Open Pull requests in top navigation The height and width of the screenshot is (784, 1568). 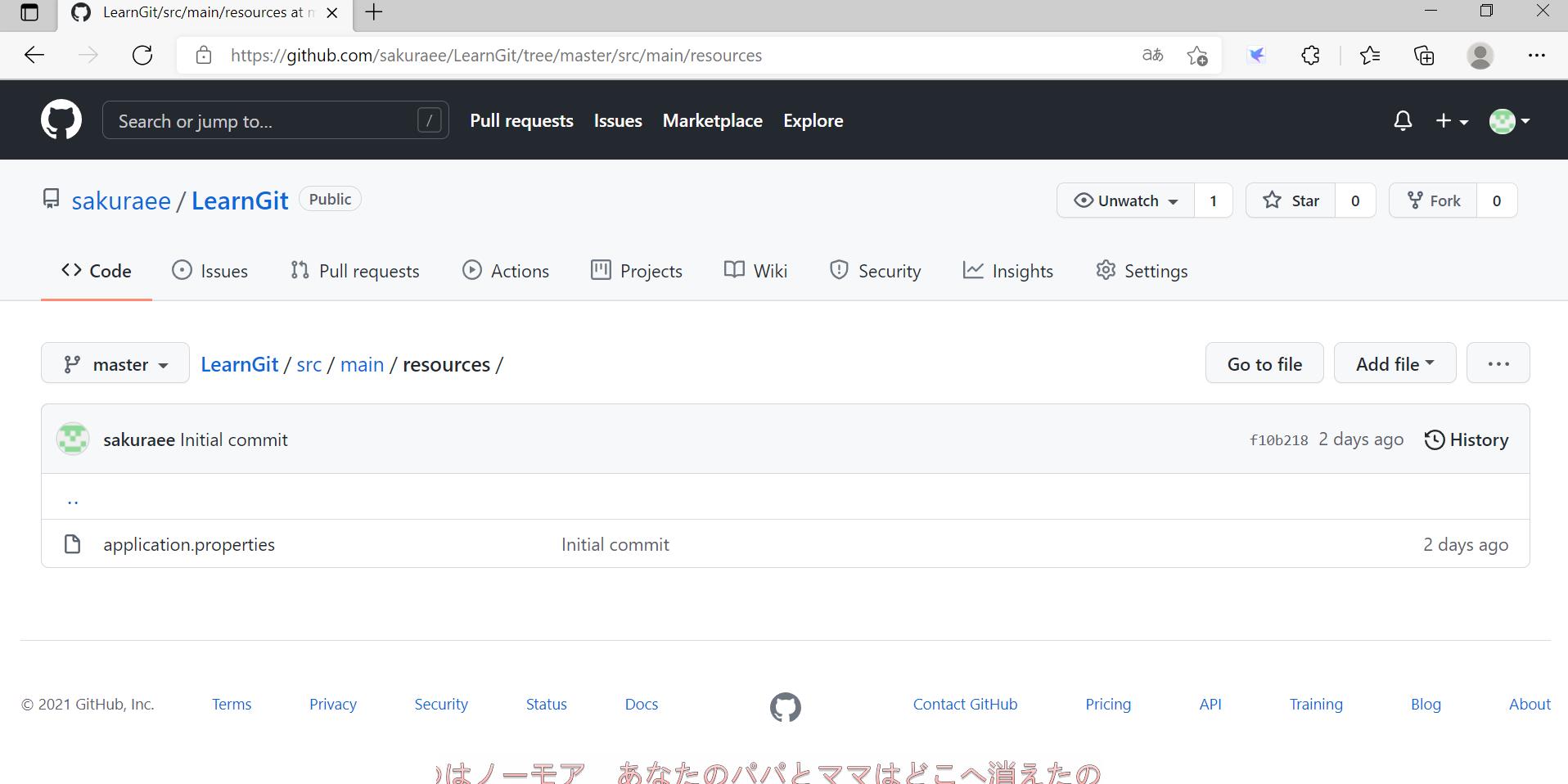tap(521, 120)
